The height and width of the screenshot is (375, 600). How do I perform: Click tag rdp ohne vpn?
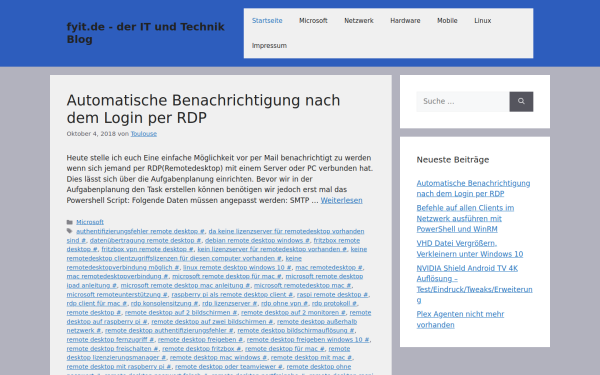(x=284, y=303)
